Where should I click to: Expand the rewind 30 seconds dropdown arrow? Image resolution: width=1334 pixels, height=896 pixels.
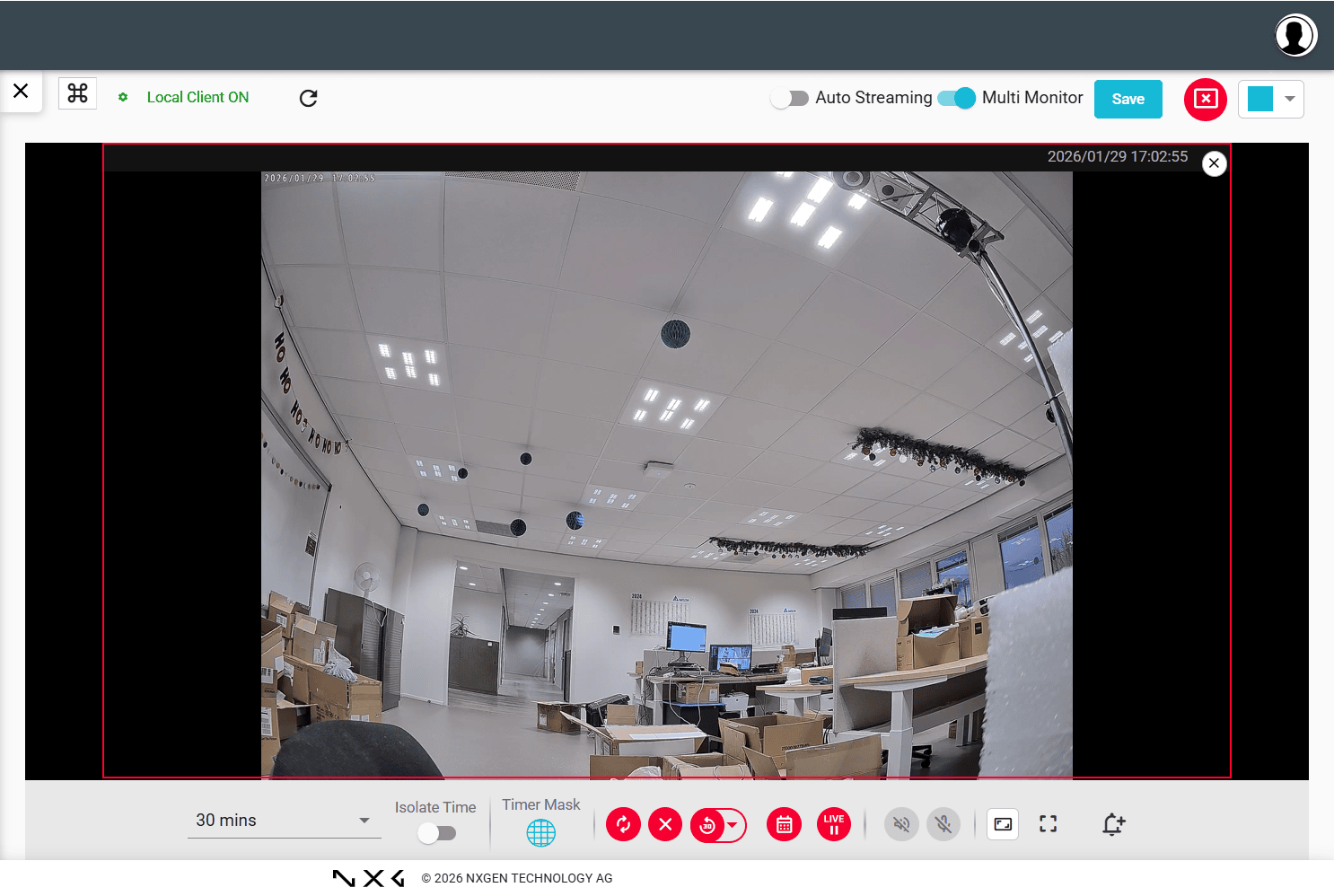(733, 824)
